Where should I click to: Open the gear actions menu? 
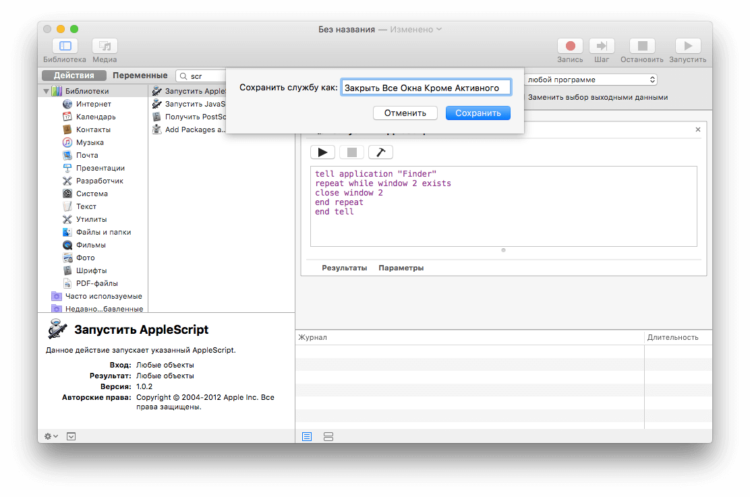[x=51, y=436]
